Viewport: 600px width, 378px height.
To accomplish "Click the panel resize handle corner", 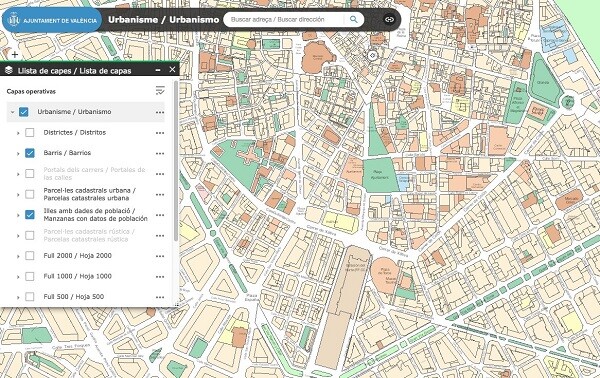I will [176, 305].
